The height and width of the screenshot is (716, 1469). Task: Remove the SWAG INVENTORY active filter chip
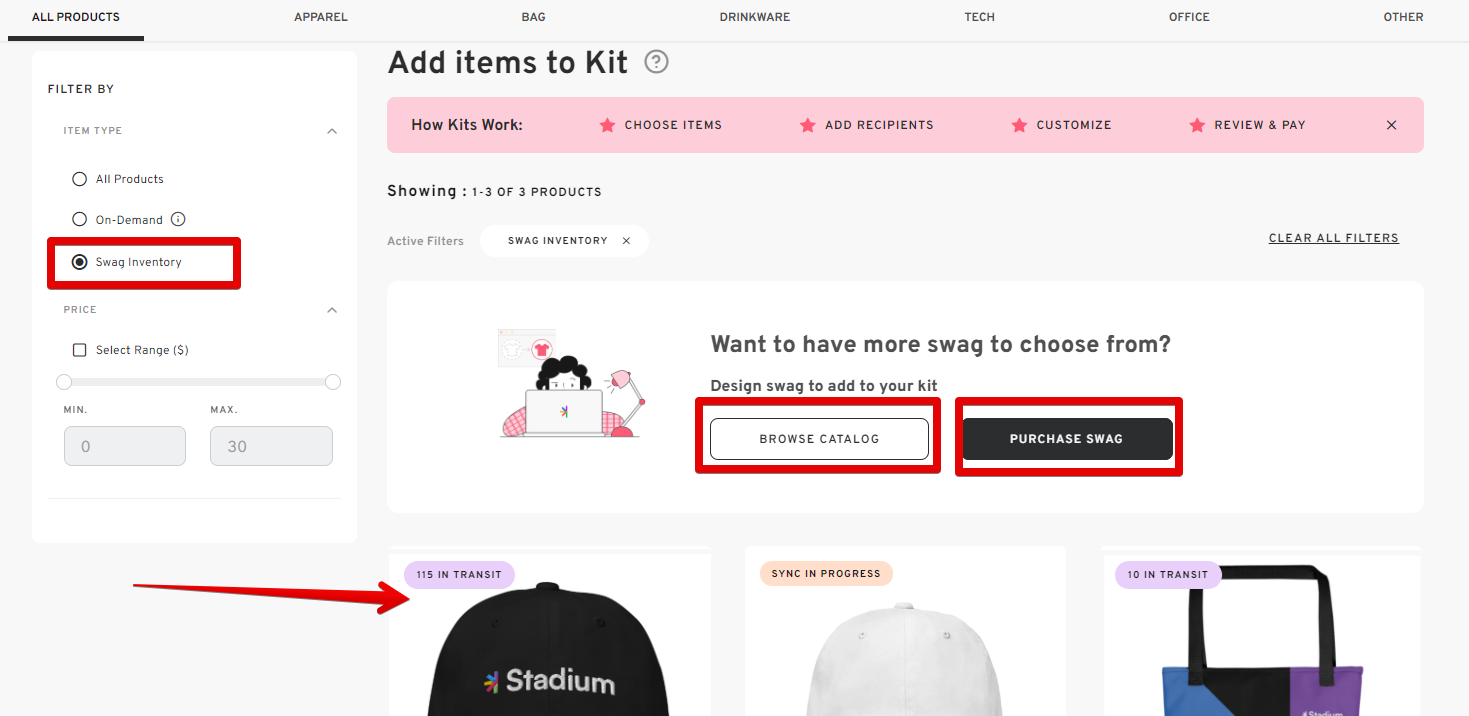[x=626, y=240]
